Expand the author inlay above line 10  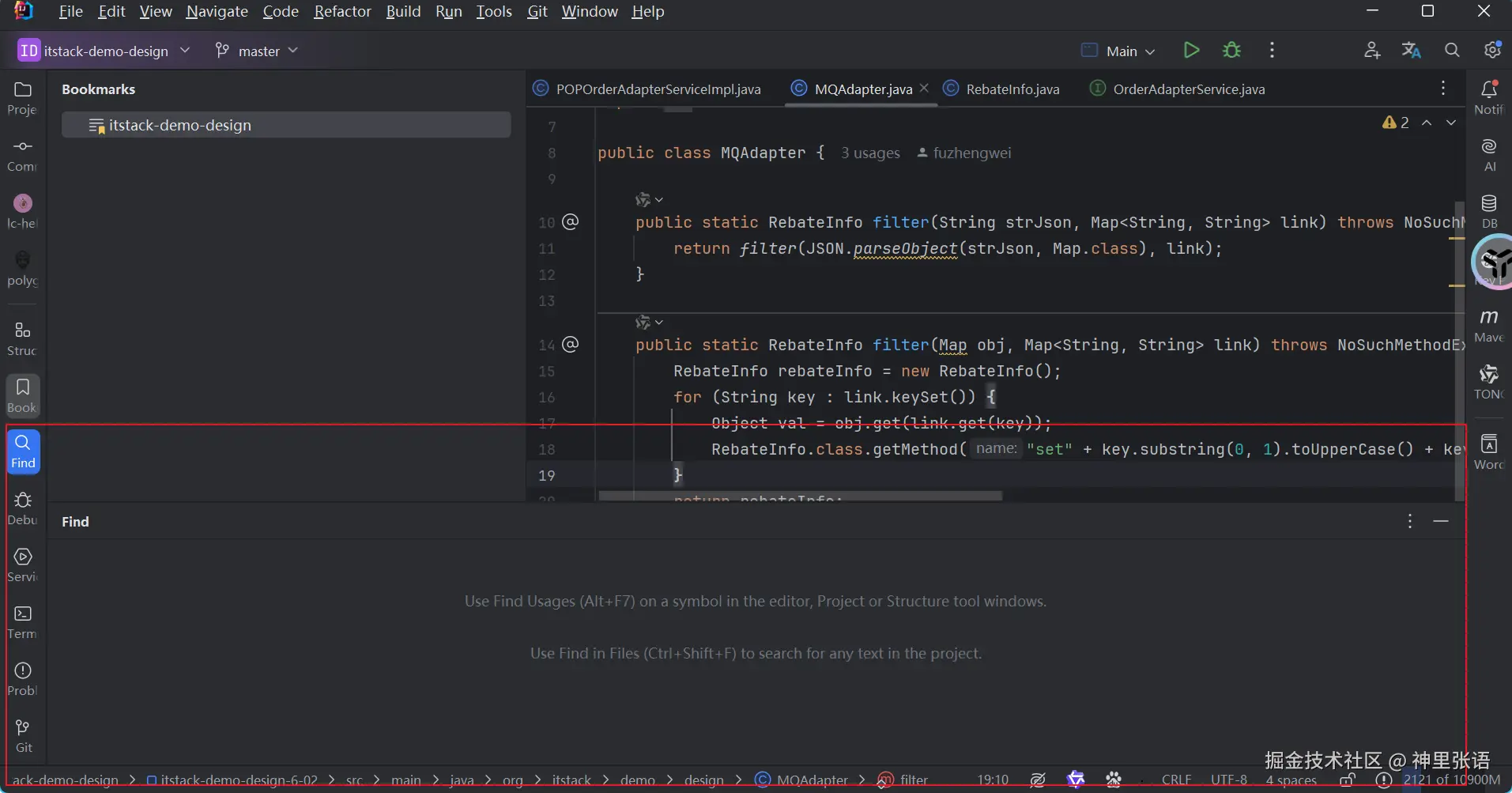point(649,200)
